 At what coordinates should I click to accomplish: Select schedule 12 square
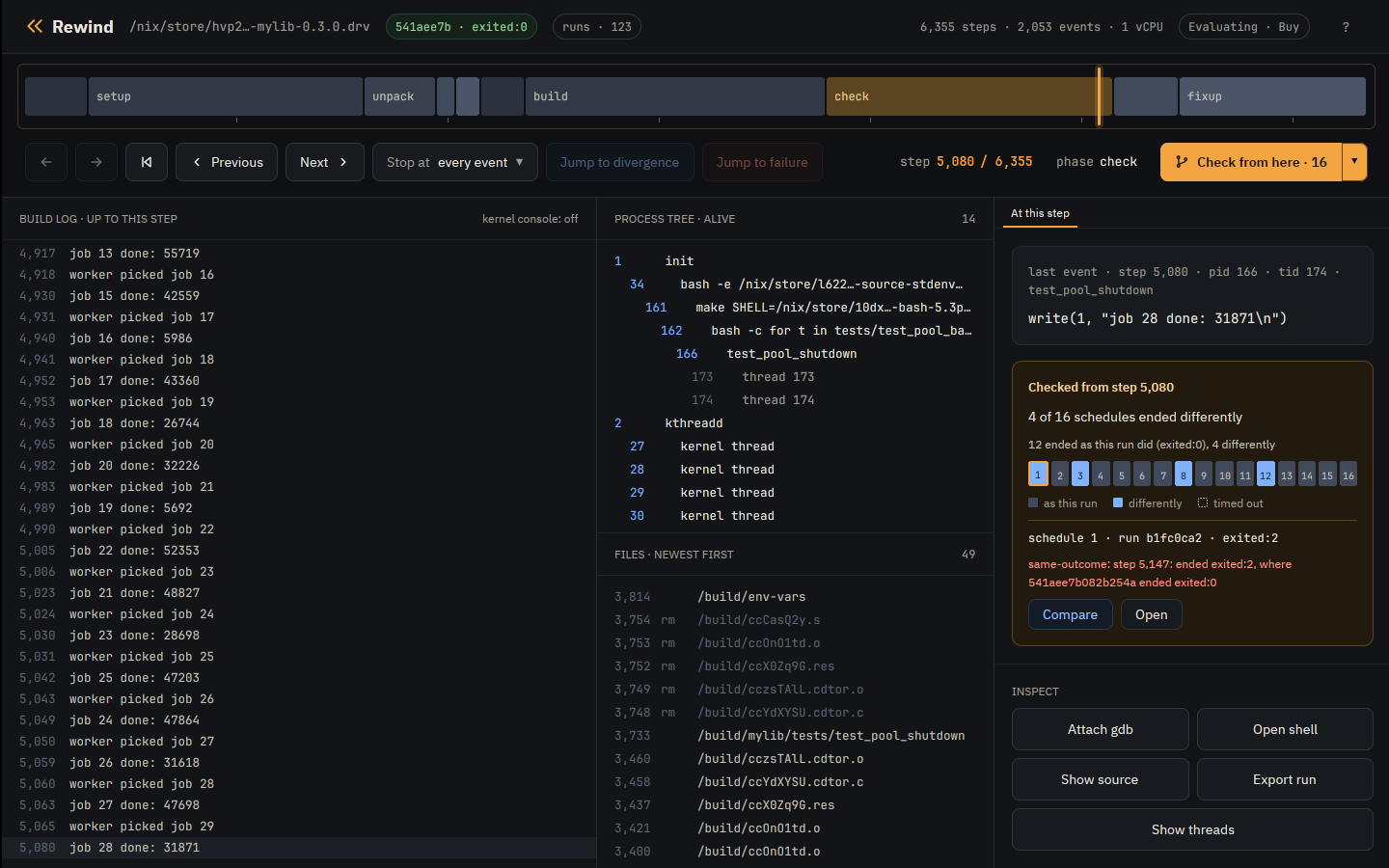(x=1266, y=475)
